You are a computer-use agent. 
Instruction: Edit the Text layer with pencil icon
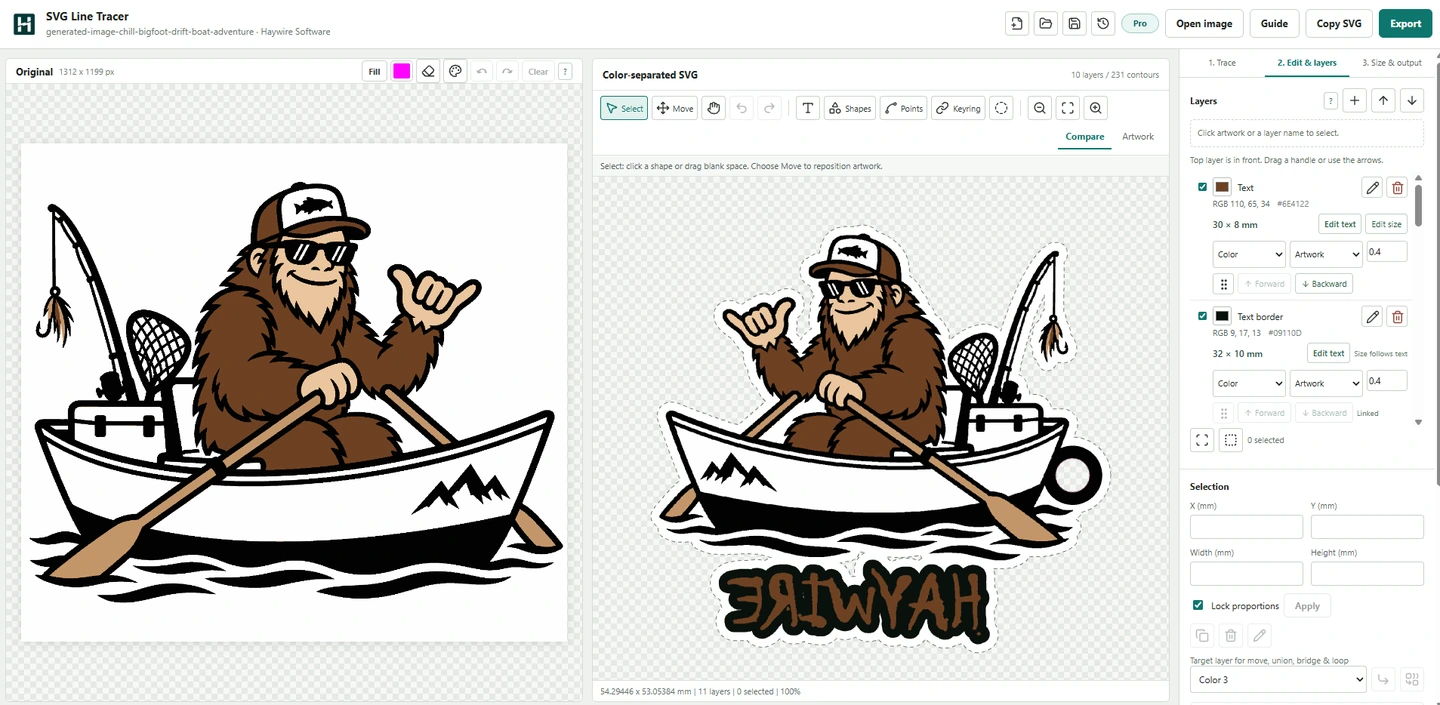point(1373,187)
